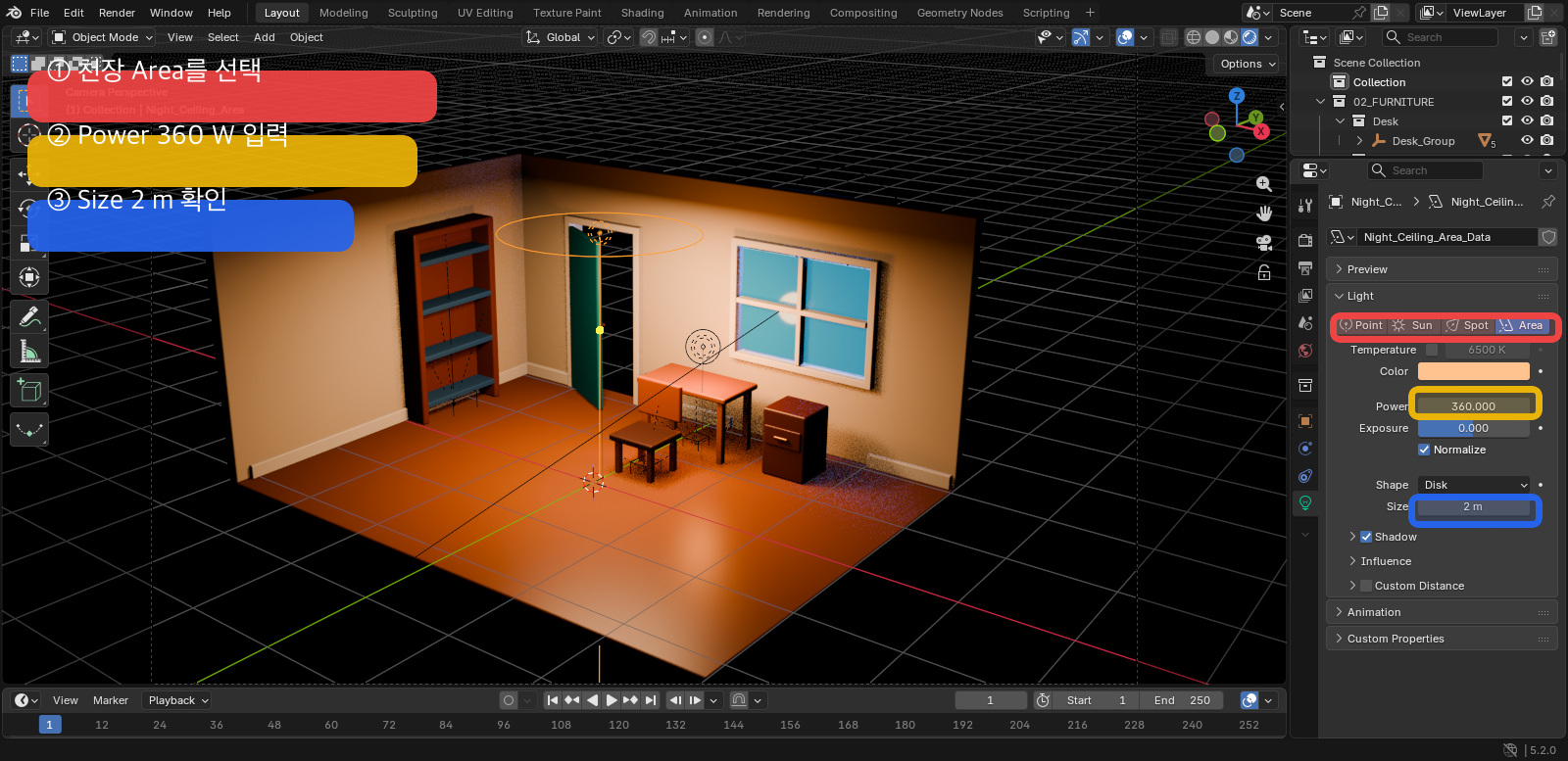Screen dimensions: 1568x761
Task: Select the Transform tool in the toolbar
Action: [29, 277]
